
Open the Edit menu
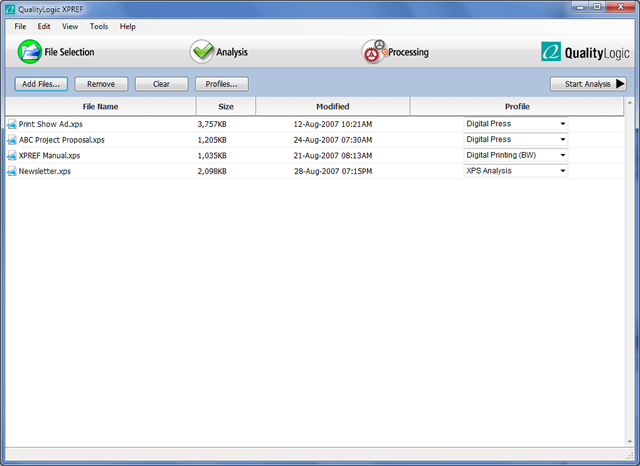[x=44, y=27]
